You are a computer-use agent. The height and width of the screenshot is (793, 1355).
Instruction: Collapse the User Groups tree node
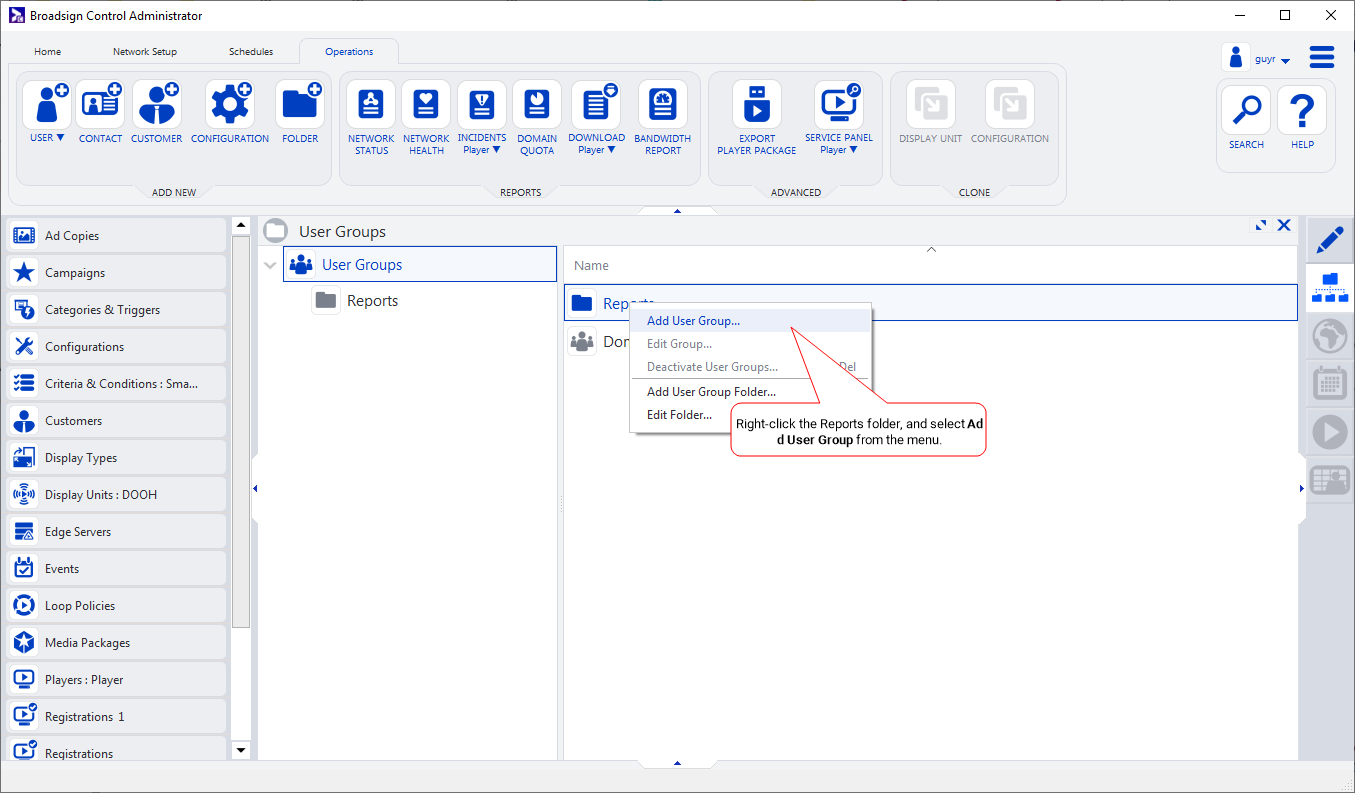(x=270, y=265)
